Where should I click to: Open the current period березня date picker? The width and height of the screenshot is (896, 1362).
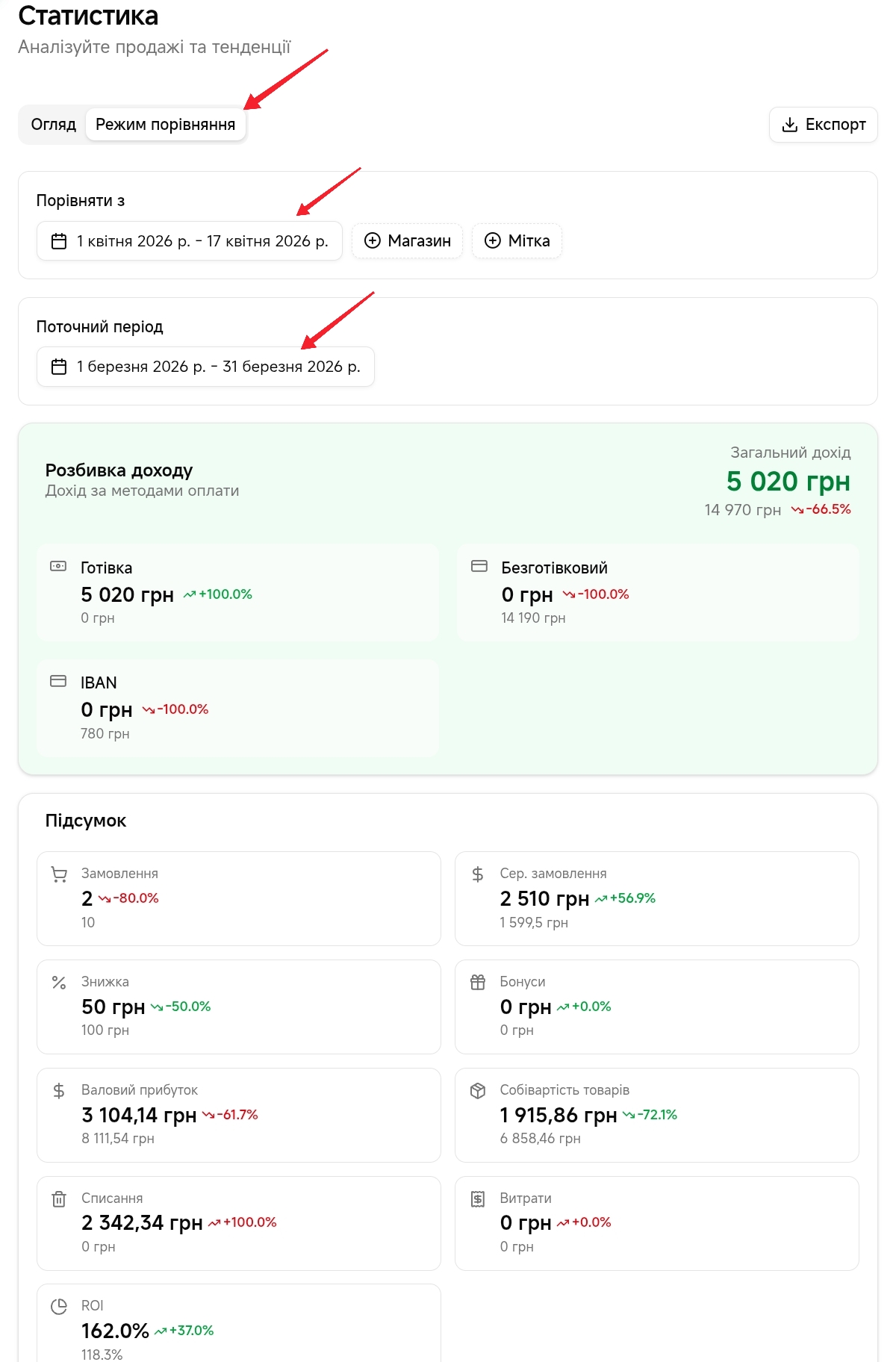pyautogui.click(x=205, y=367)
